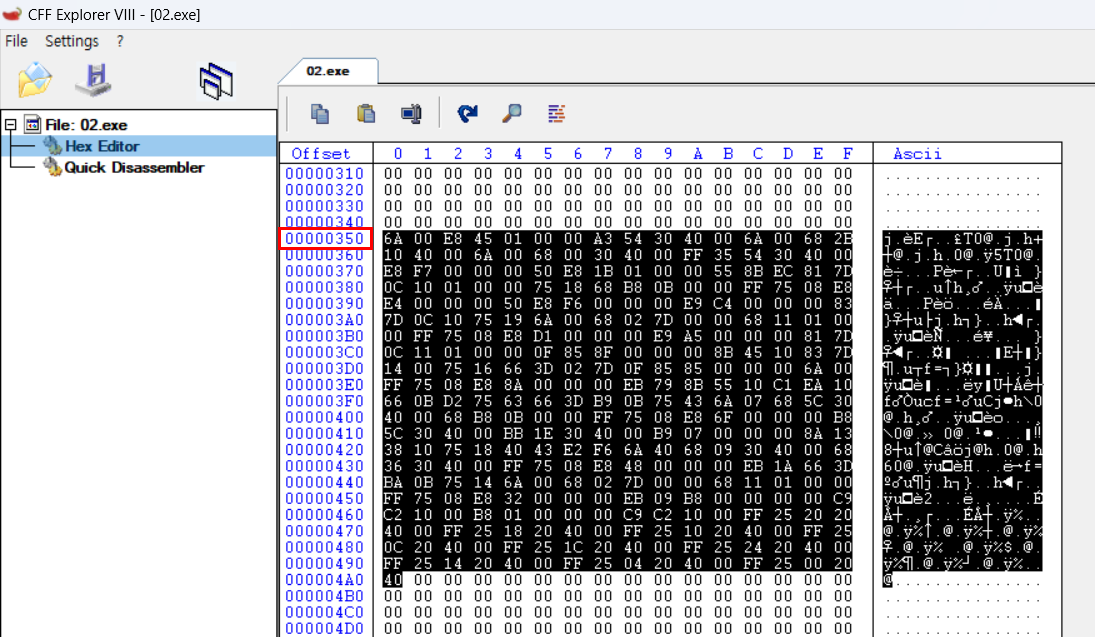Click offset 000004D0 row label
1095x637 pixels.
pos(325,629)
